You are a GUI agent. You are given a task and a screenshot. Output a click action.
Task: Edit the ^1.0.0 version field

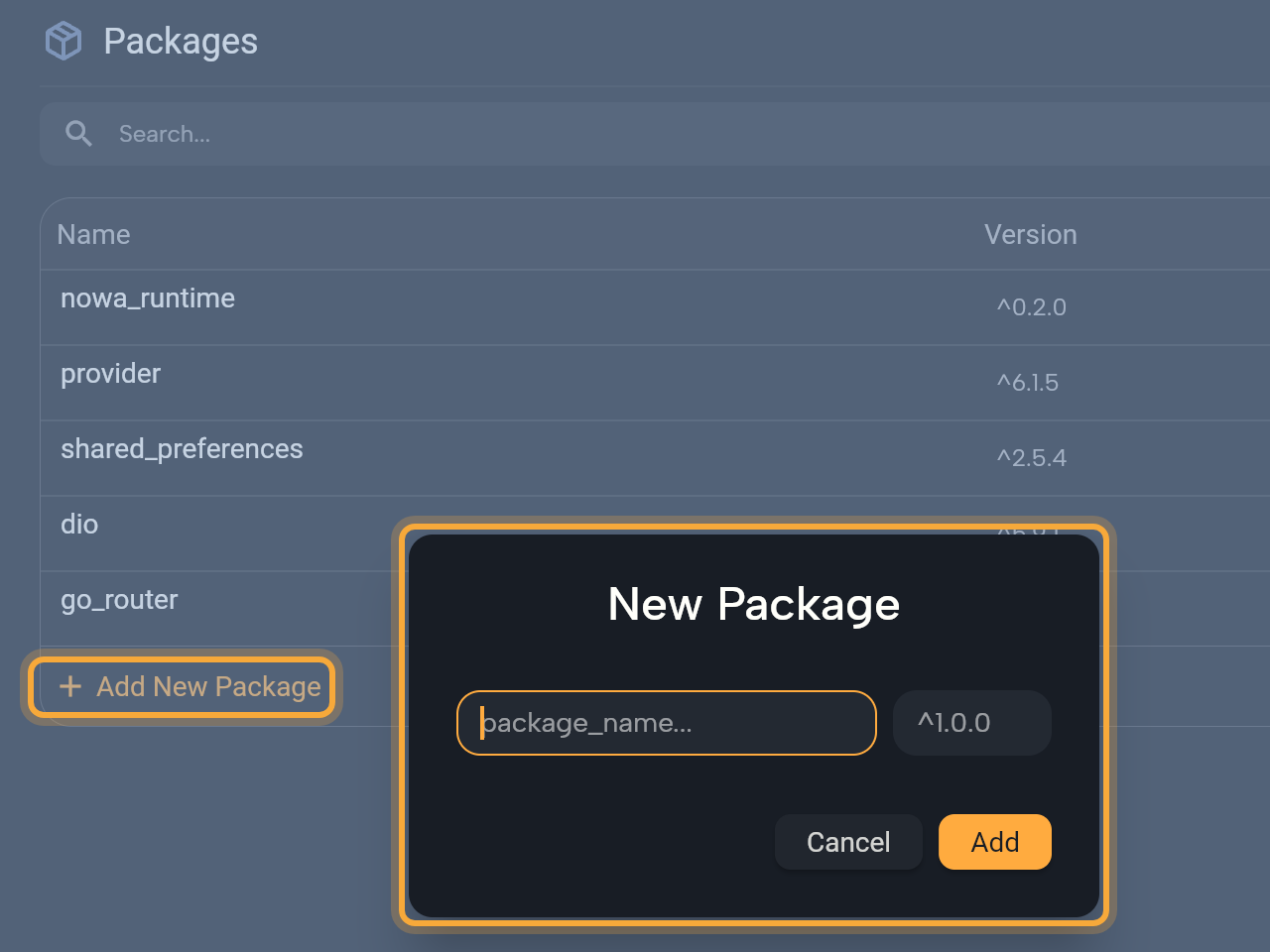click(x=972, y=723)
